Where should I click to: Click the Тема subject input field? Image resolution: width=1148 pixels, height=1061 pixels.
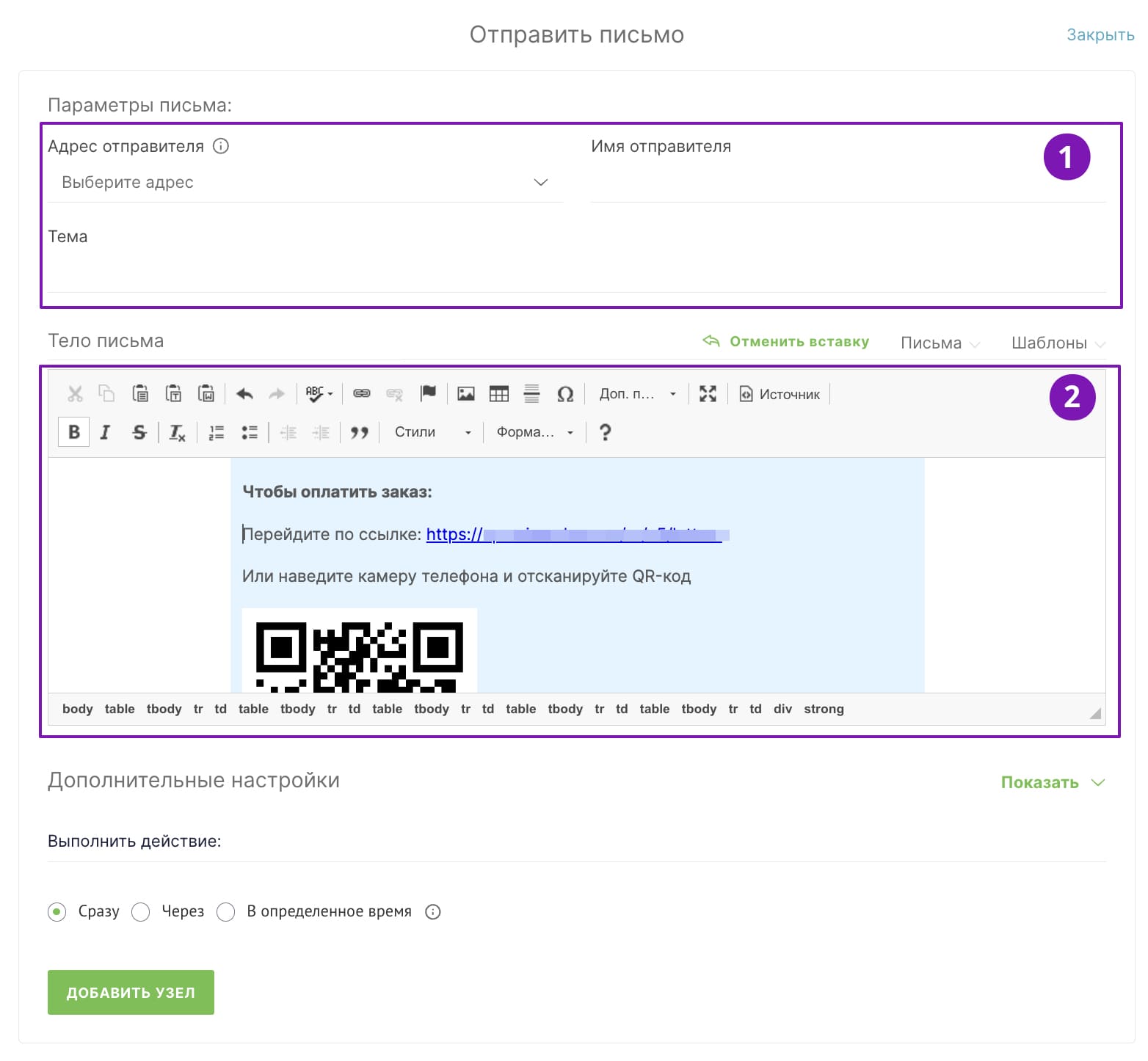(577, 273)
